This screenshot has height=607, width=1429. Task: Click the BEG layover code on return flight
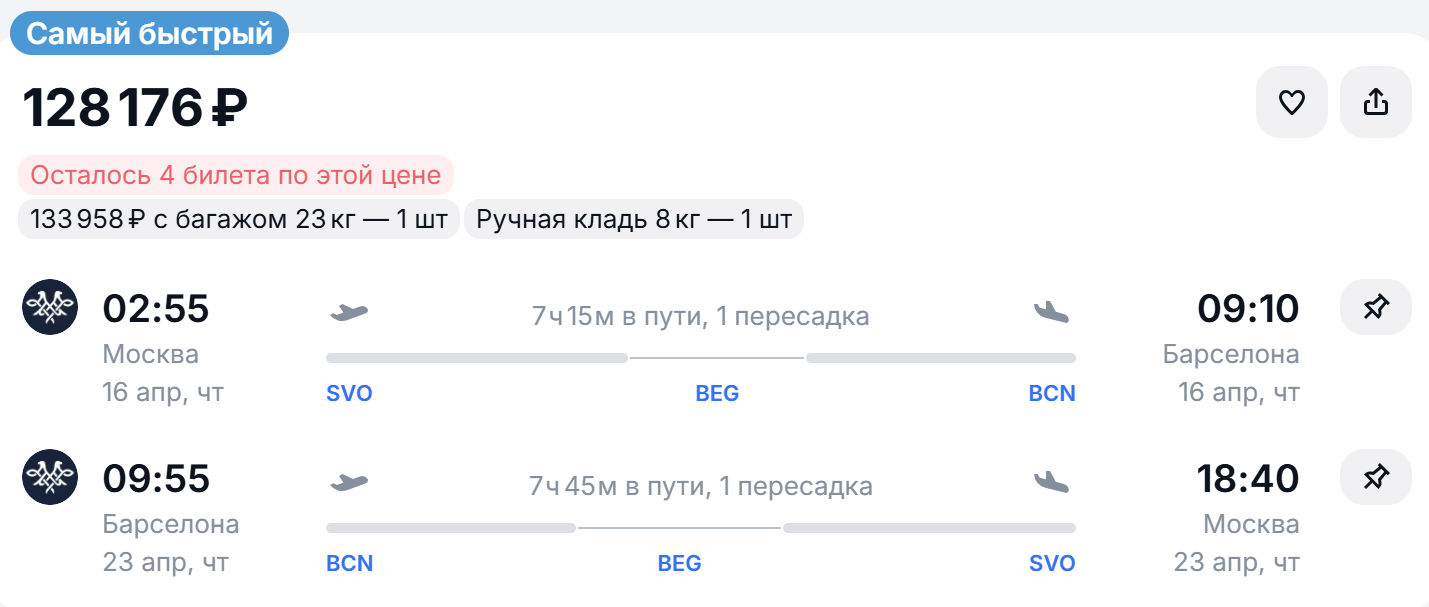pyautogui.click(x=679, y=564)
